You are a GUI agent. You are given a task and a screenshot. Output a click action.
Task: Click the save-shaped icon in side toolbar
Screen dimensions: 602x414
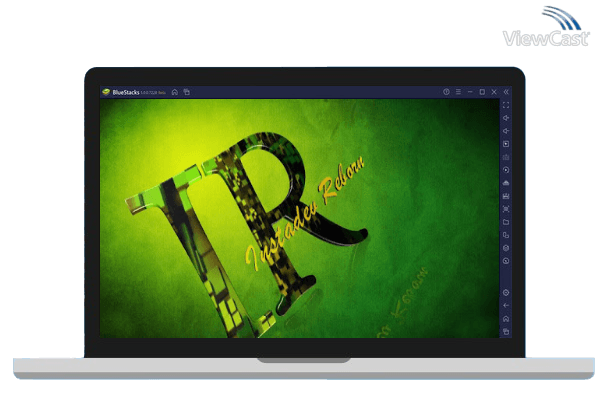(506, 196)
